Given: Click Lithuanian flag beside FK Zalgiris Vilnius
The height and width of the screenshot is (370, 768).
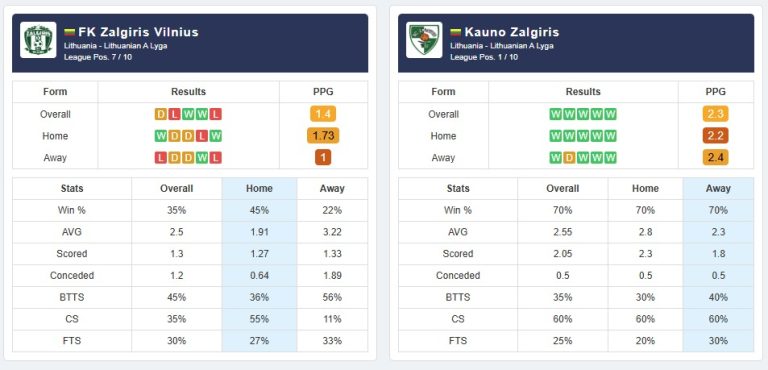Looking at the screenshot, I should 70,33.
